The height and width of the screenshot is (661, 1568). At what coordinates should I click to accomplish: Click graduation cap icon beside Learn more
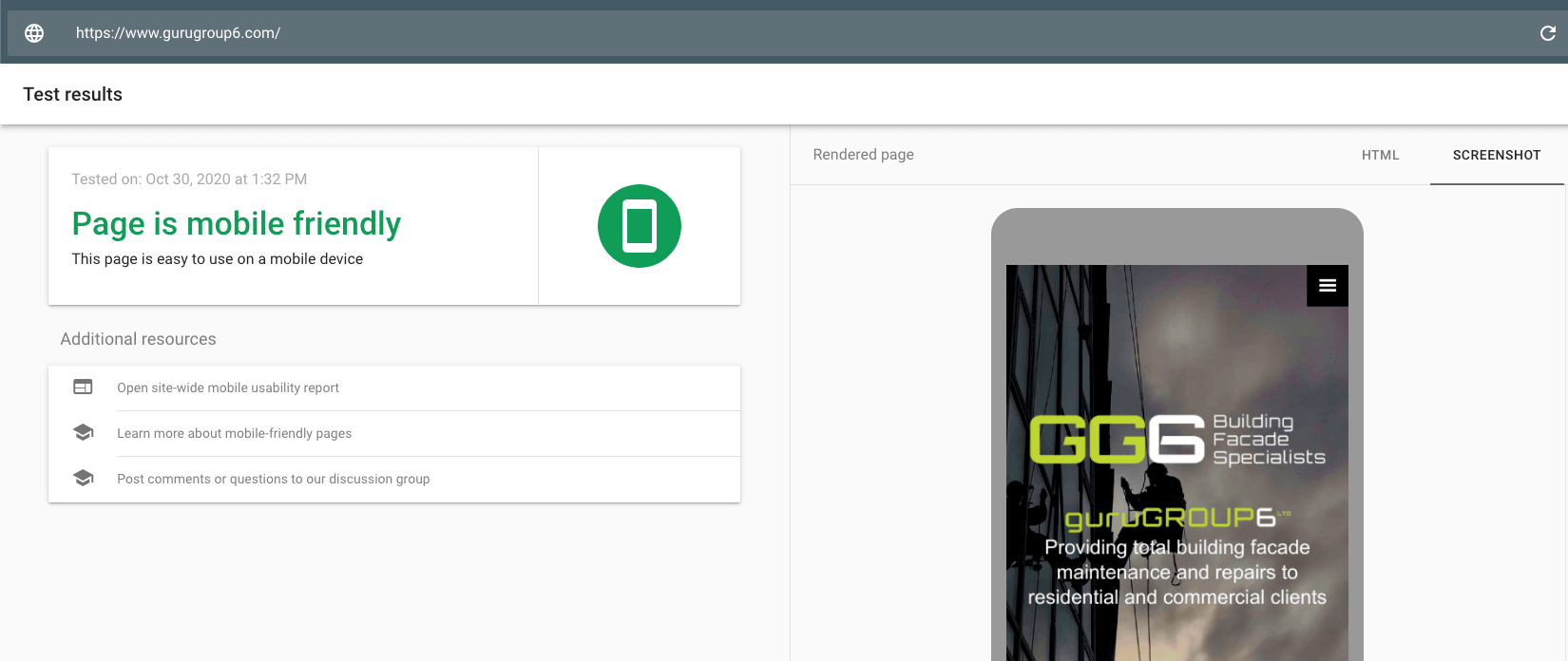pos(83,432)
